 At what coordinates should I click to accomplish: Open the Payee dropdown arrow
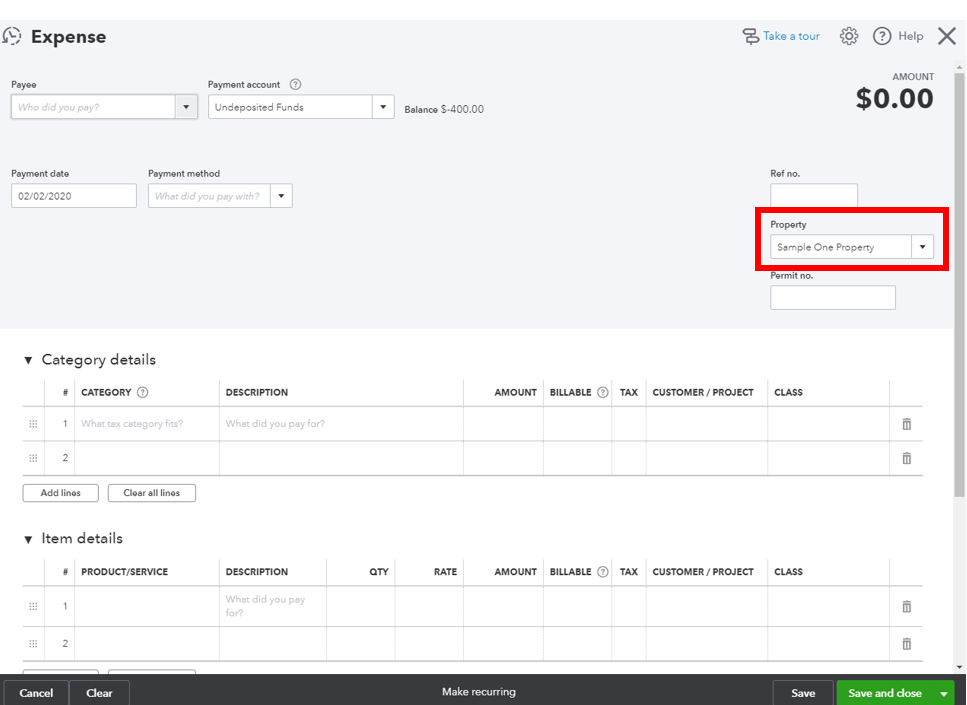[x=186, y=107]
